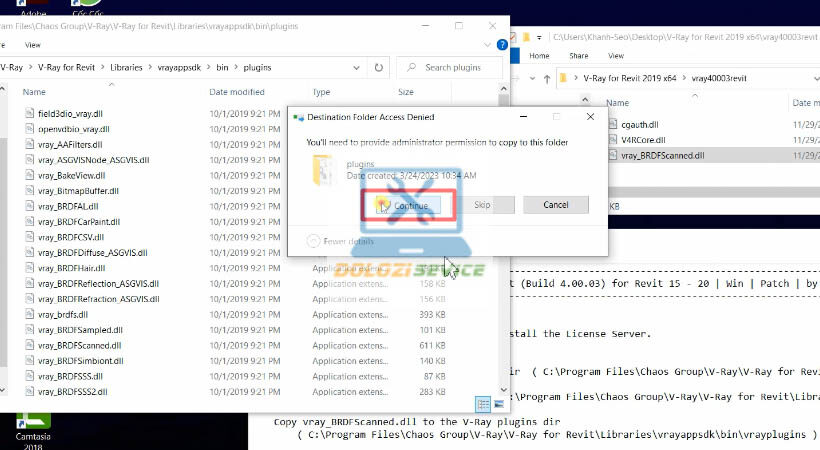Click file icon of field3dio_vray.dll
Viewport: 820px width, 450px height.
(29, 113)
